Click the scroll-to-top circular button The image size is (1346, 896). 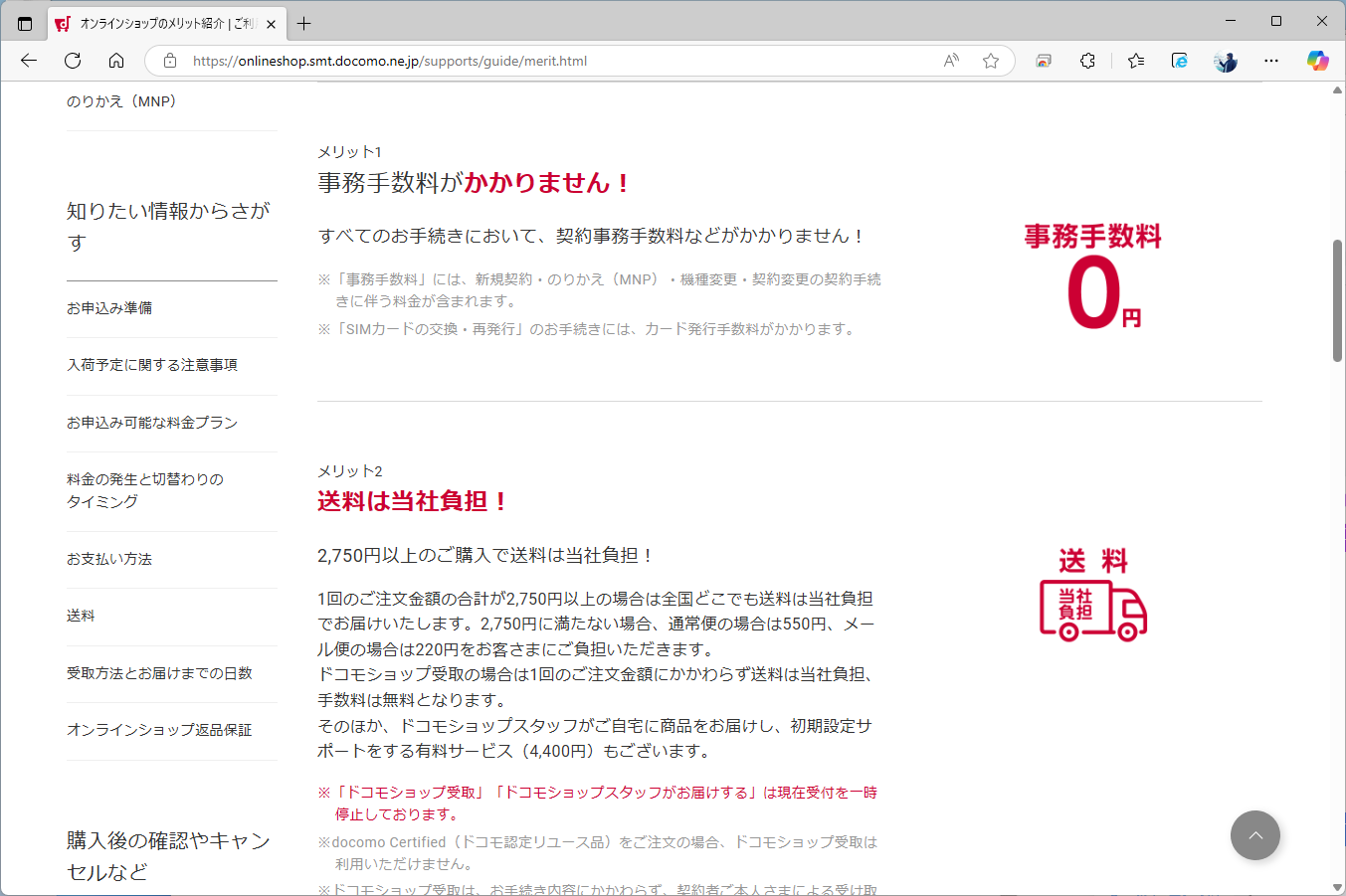pyautogui.click(x=1255, y=835)
